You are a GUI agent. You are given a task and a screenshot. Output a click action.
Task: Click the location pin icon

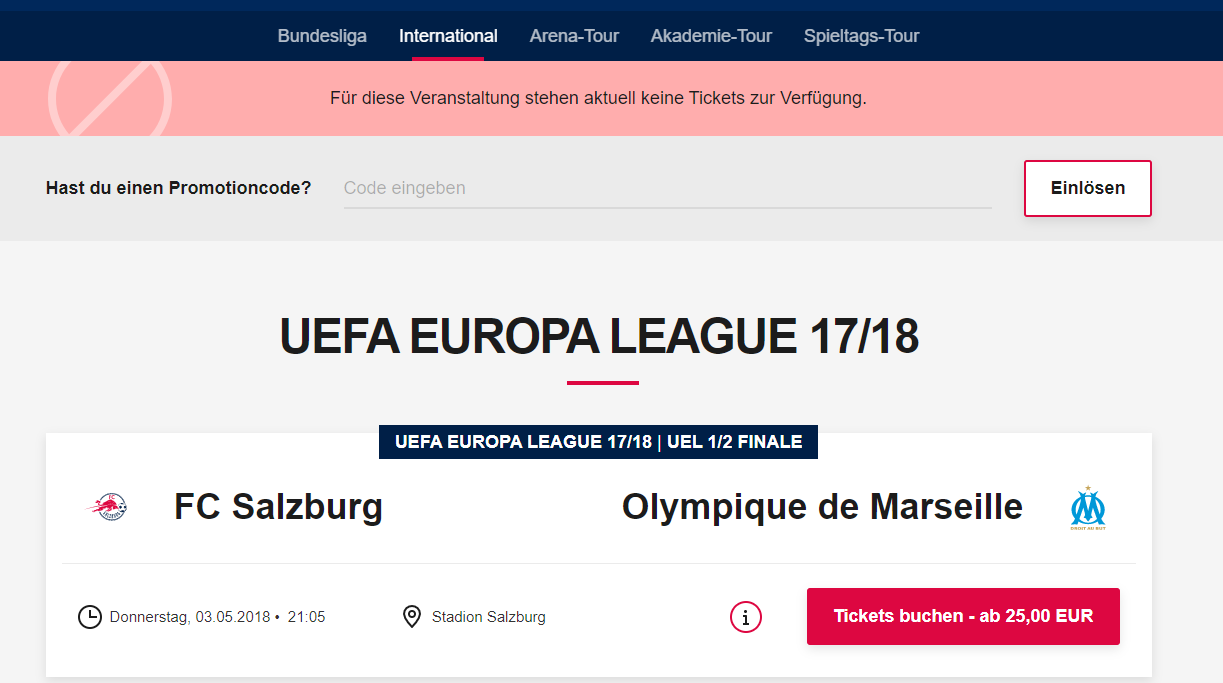[x=411, y=617]
